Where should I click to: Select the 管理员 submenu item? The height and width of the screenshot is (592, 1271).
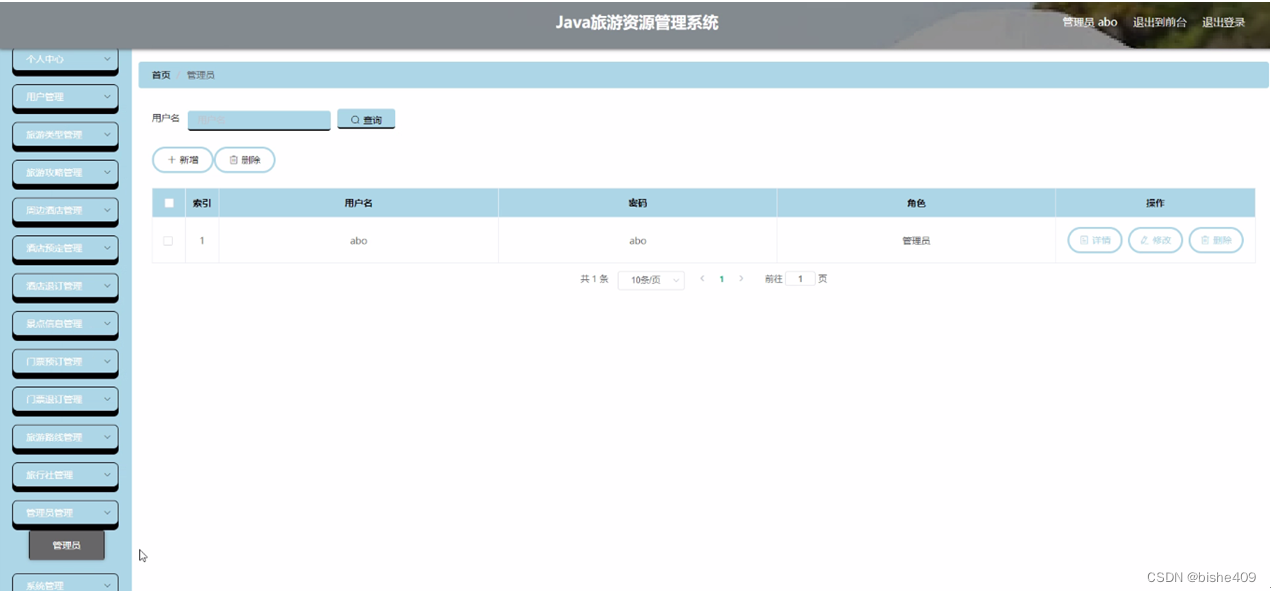point(66,545)
